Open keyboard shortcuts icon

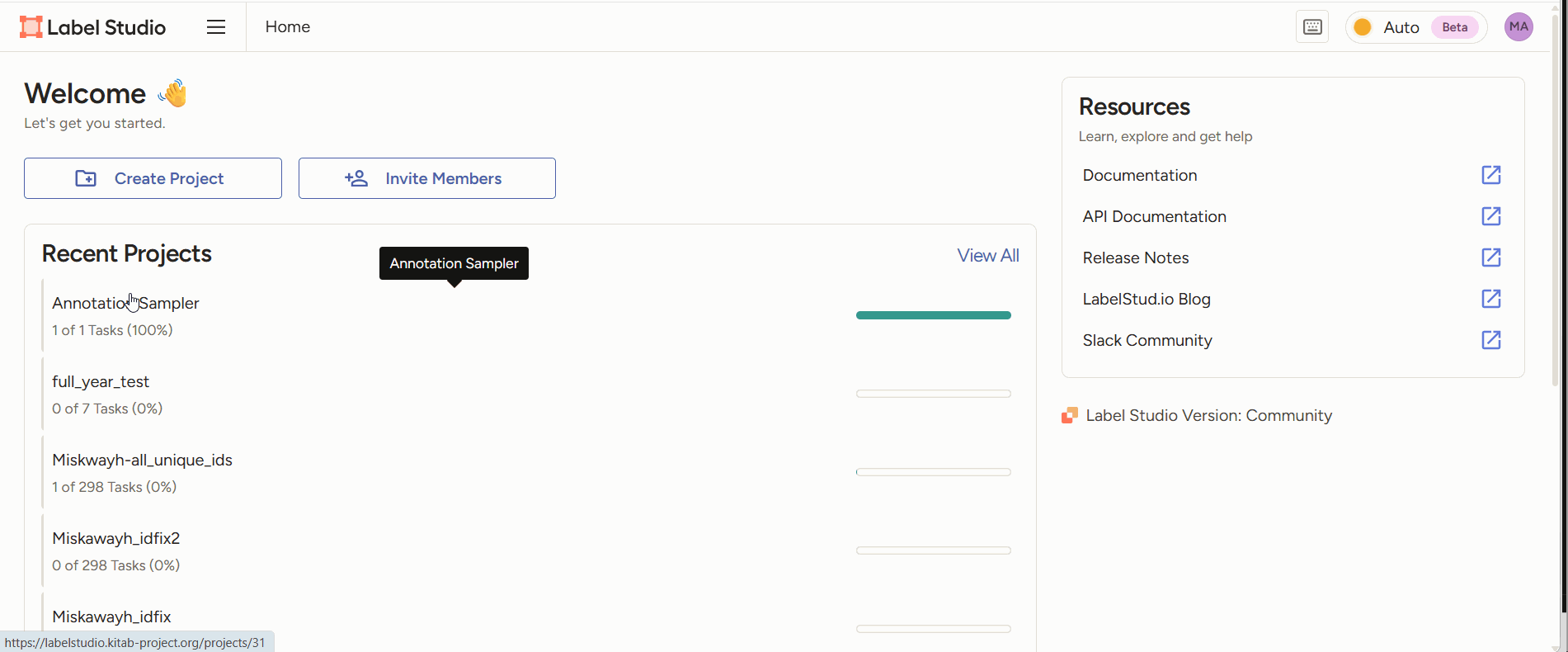coord(1311,27)
